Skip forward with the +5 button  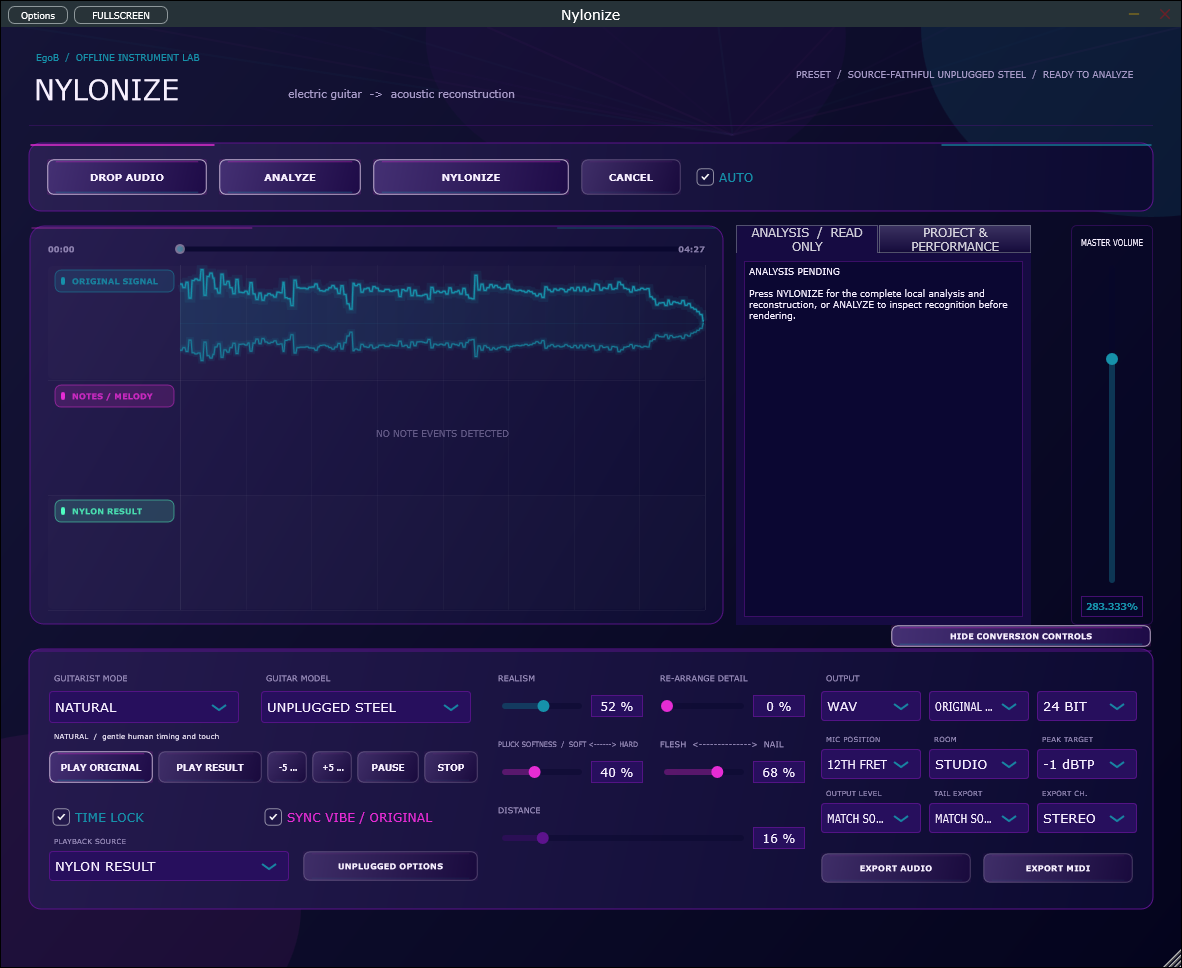[332, 767]
